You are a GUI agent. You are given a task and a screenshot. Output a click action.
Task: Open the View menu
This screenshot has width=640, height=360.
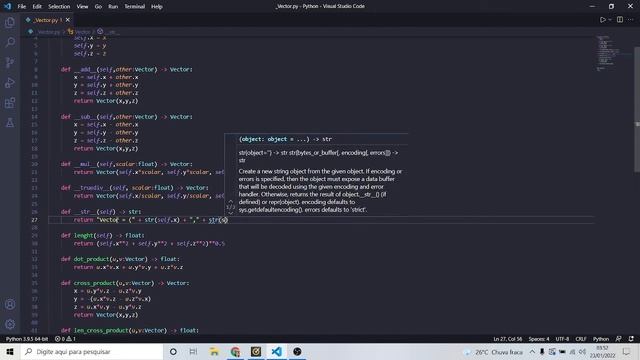tap(82, 7)
